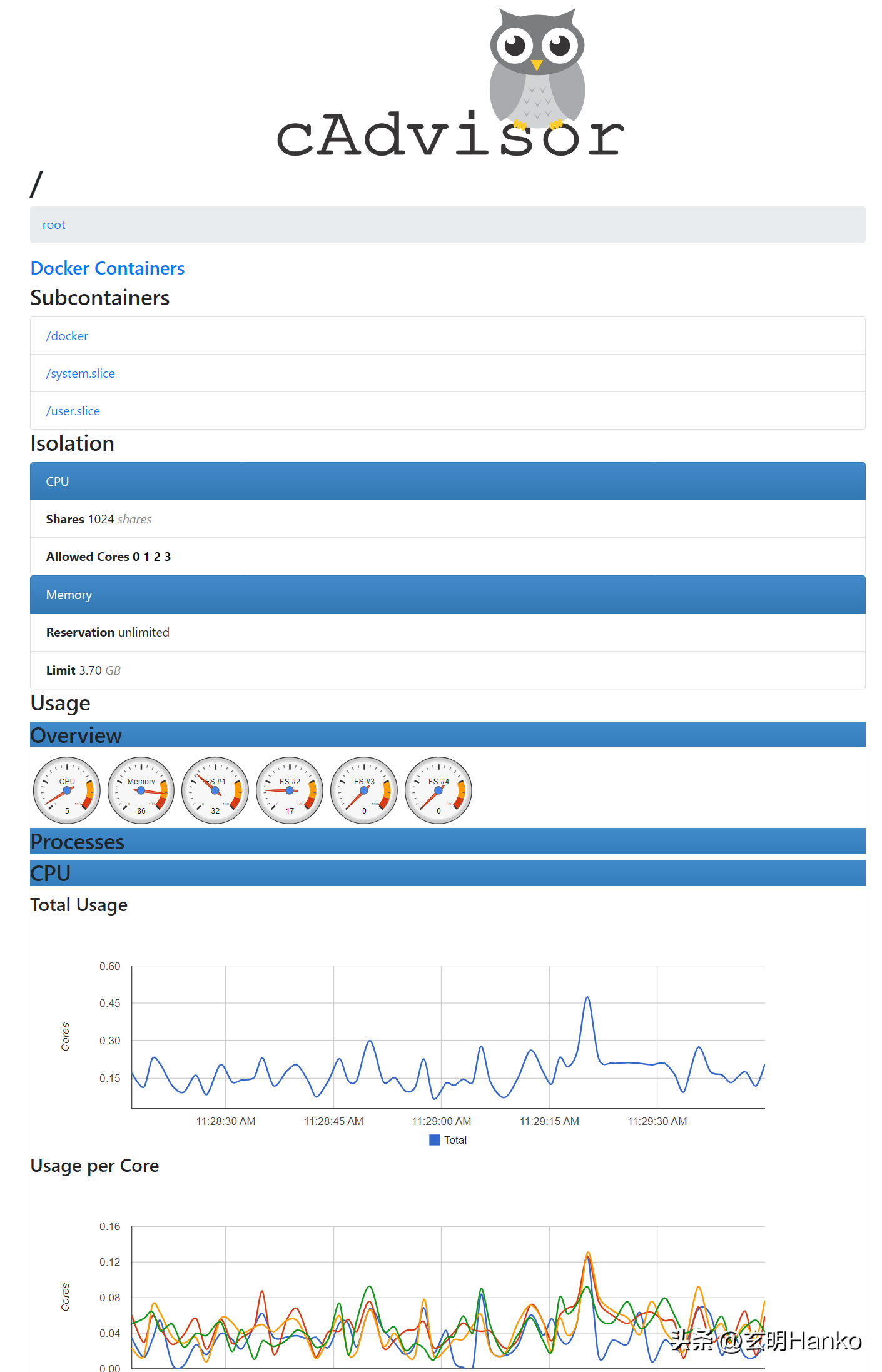
Task: Click the CPU usage section header
Action: pyautogui.click(x=448, y=873)
